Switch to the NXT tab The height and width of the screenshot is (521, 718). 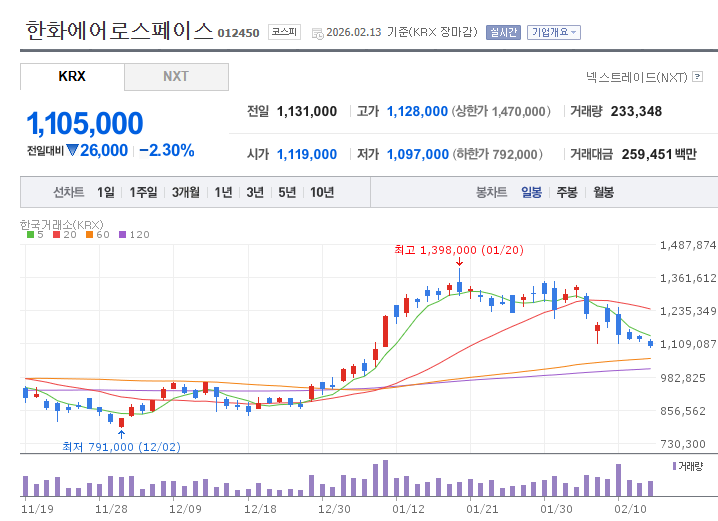[x=176, y=76]
